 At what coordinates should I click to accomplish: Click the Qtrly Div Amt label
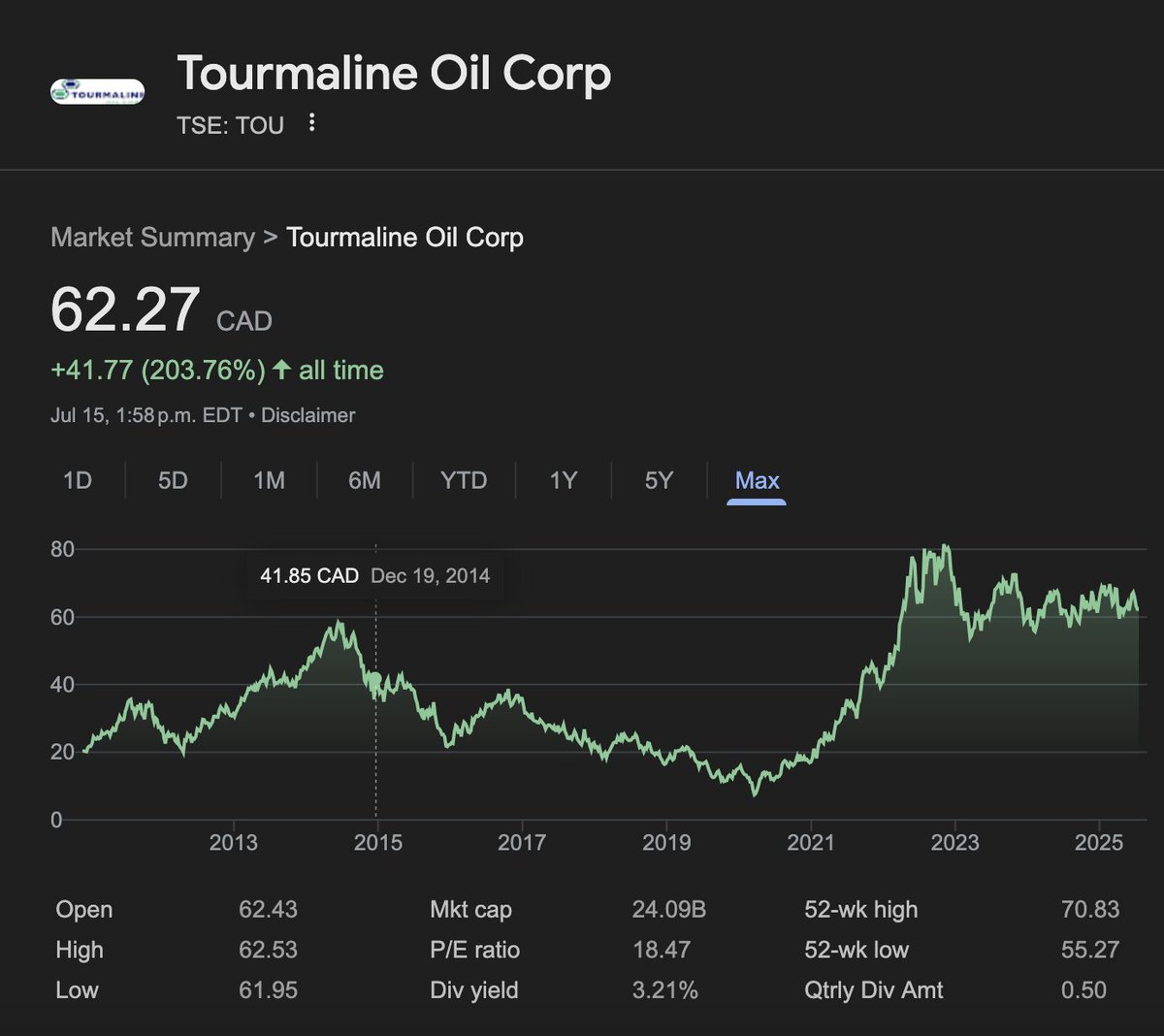[x=874, y=990]
